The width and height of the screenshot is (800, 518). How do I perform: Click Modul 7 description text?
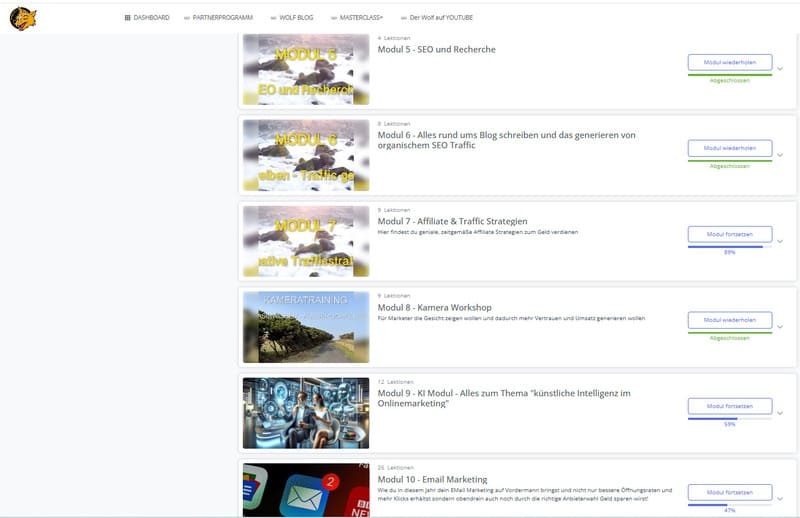[478, 232]
